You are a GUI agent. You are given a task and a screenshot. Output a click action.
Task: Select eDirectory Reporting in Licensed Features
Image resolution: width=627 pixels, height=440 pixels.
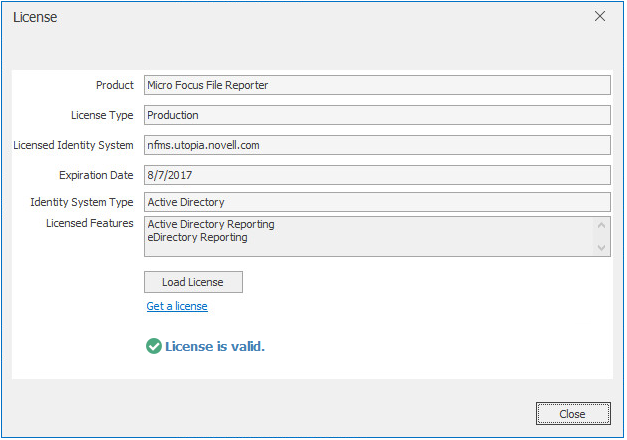[197, 238]
